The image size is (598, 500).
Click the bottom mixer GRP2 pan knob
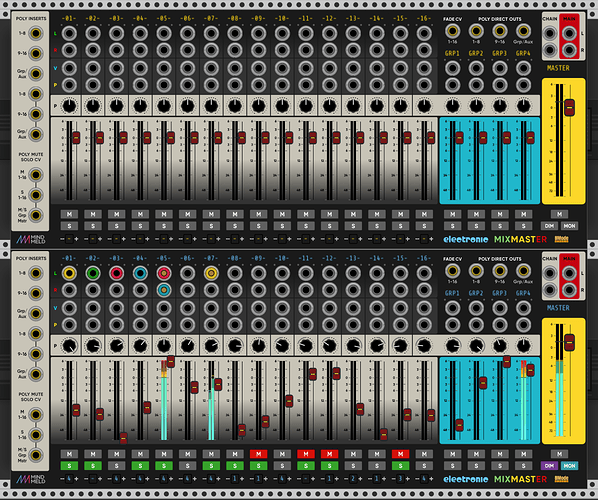(476, 346)
